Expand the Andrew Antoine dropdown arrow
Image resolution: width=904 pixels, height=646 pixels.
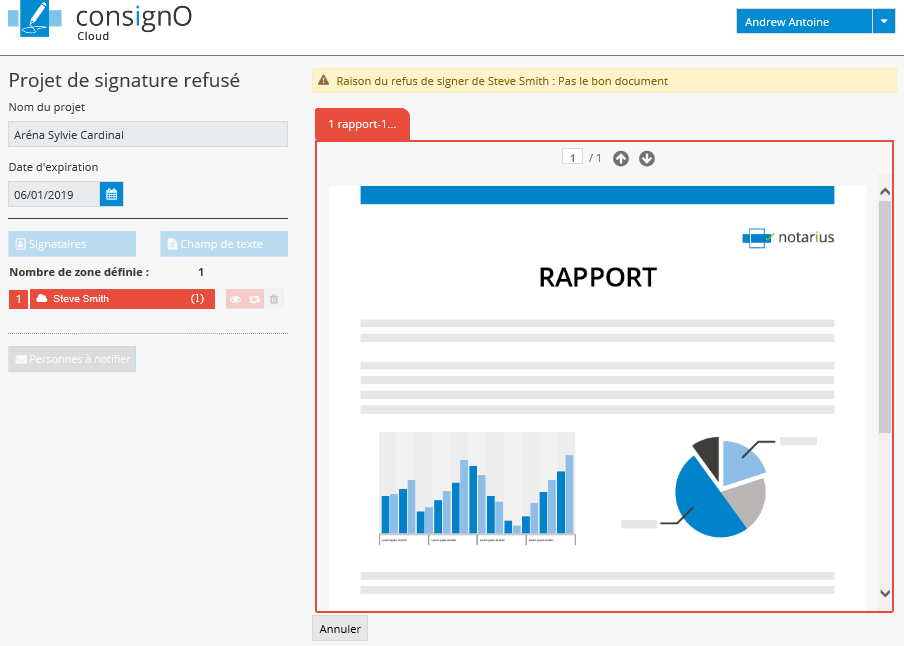click(x=883, y=22)
